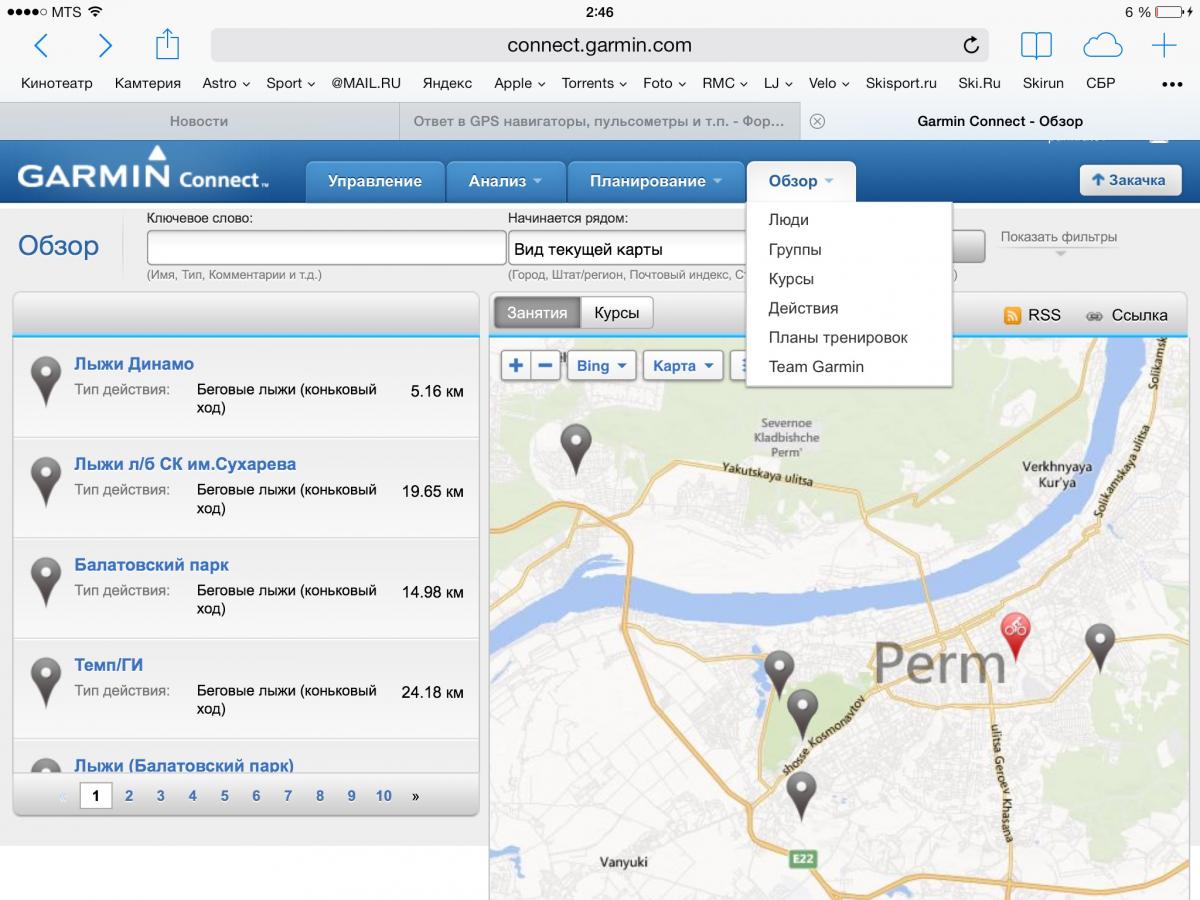Click the pin icon beside Темп/ГИ
The image size is (1200, 900).
pos(46,682)
